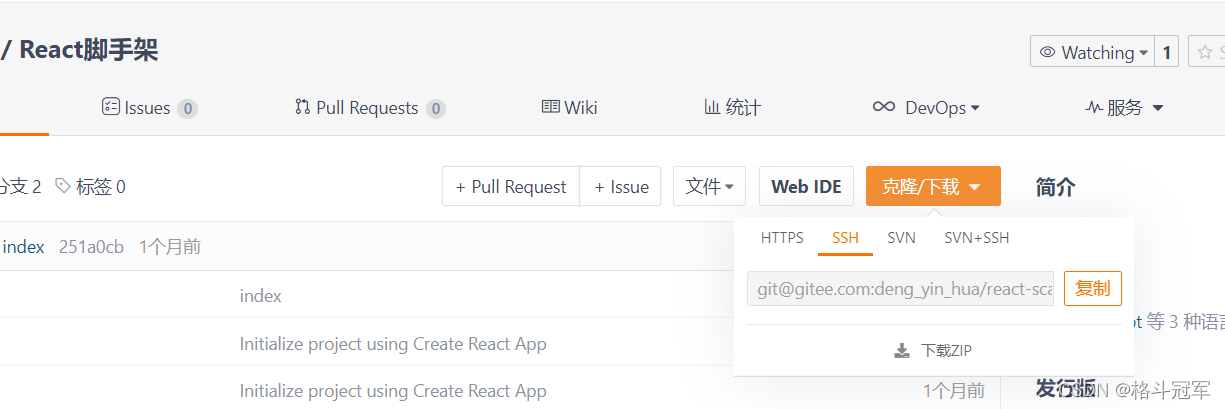The width and height of the screenshot is (1225, 409).
Task: Expand the DevOps dropdown menu
Action: click(x=926, y=107)
